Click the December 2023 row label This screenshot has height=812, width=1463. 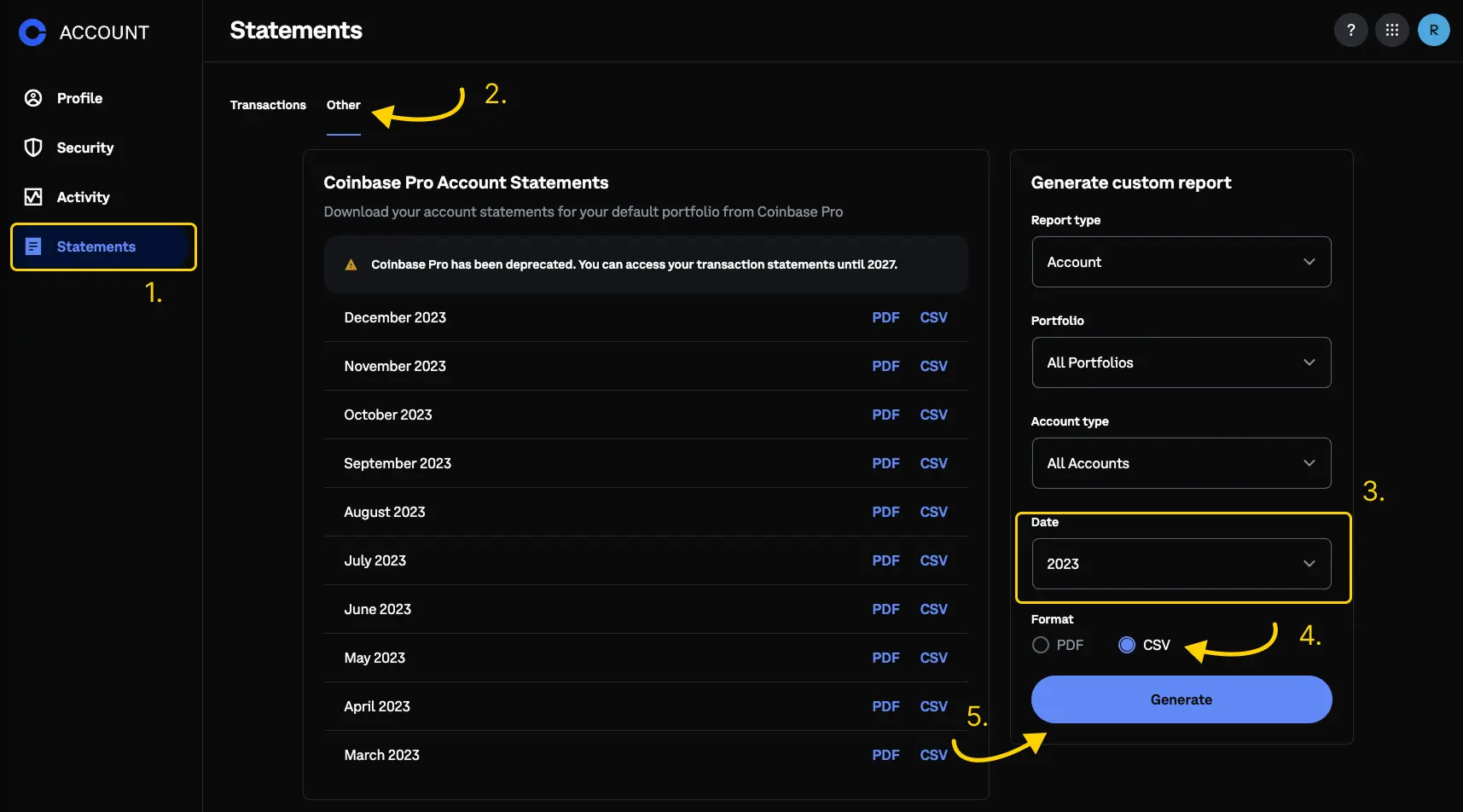[395, 317]
